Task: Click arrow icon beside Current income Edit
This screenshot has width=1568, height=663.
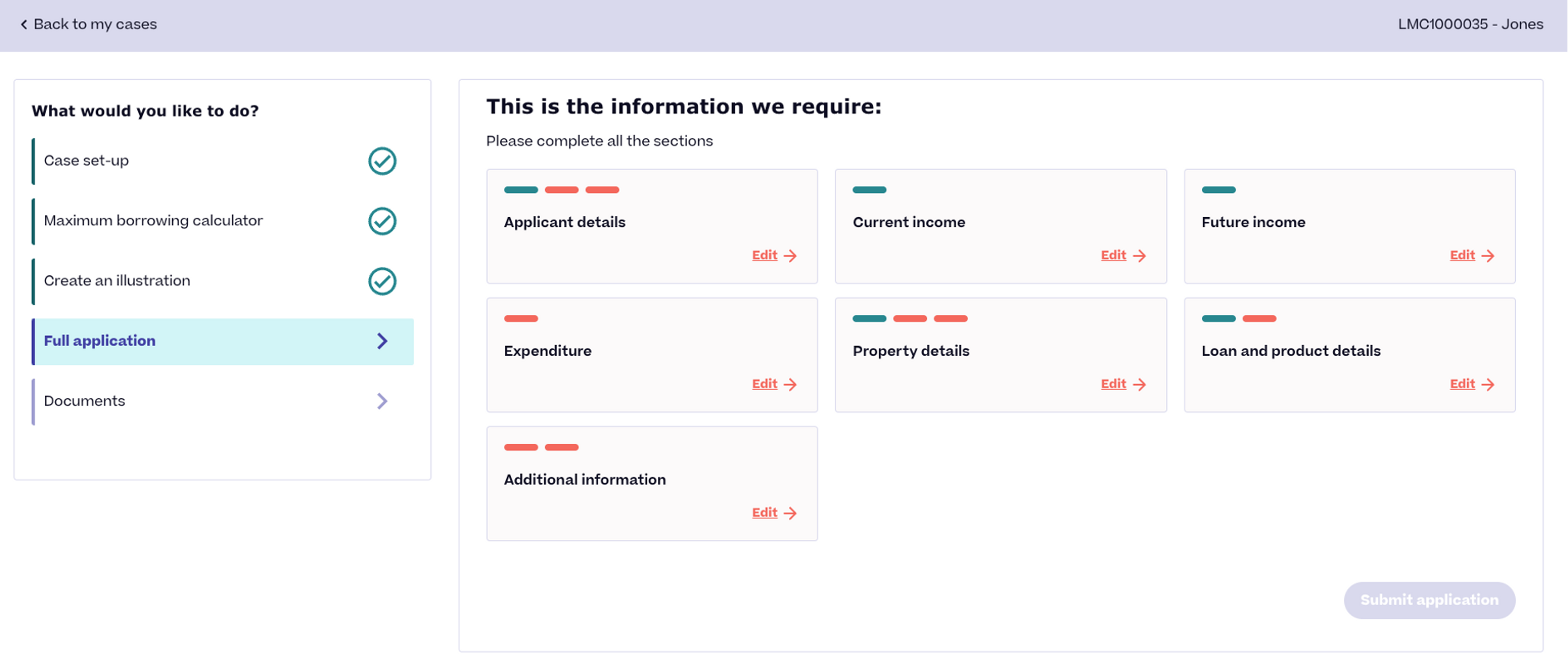Action: tap(1139, 256)
